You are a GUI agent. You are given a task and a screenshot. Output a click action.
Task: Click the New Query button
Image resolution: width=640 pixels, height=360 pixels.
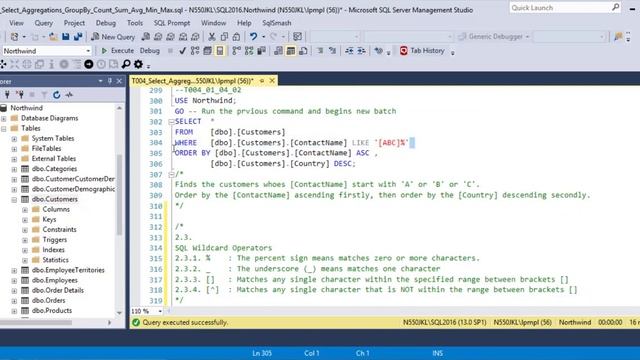[113, 37]
